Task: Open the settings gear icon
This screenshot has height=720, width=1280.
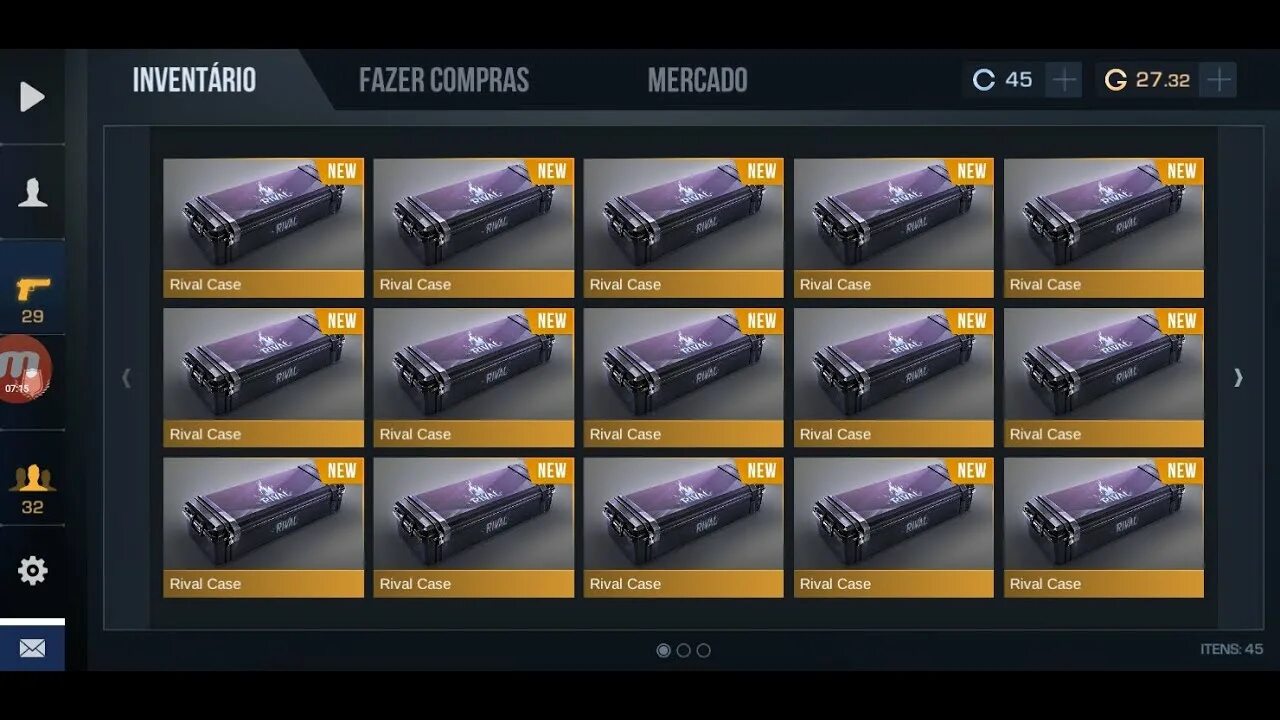Action: pyautogui.click(x=32, y=571)
